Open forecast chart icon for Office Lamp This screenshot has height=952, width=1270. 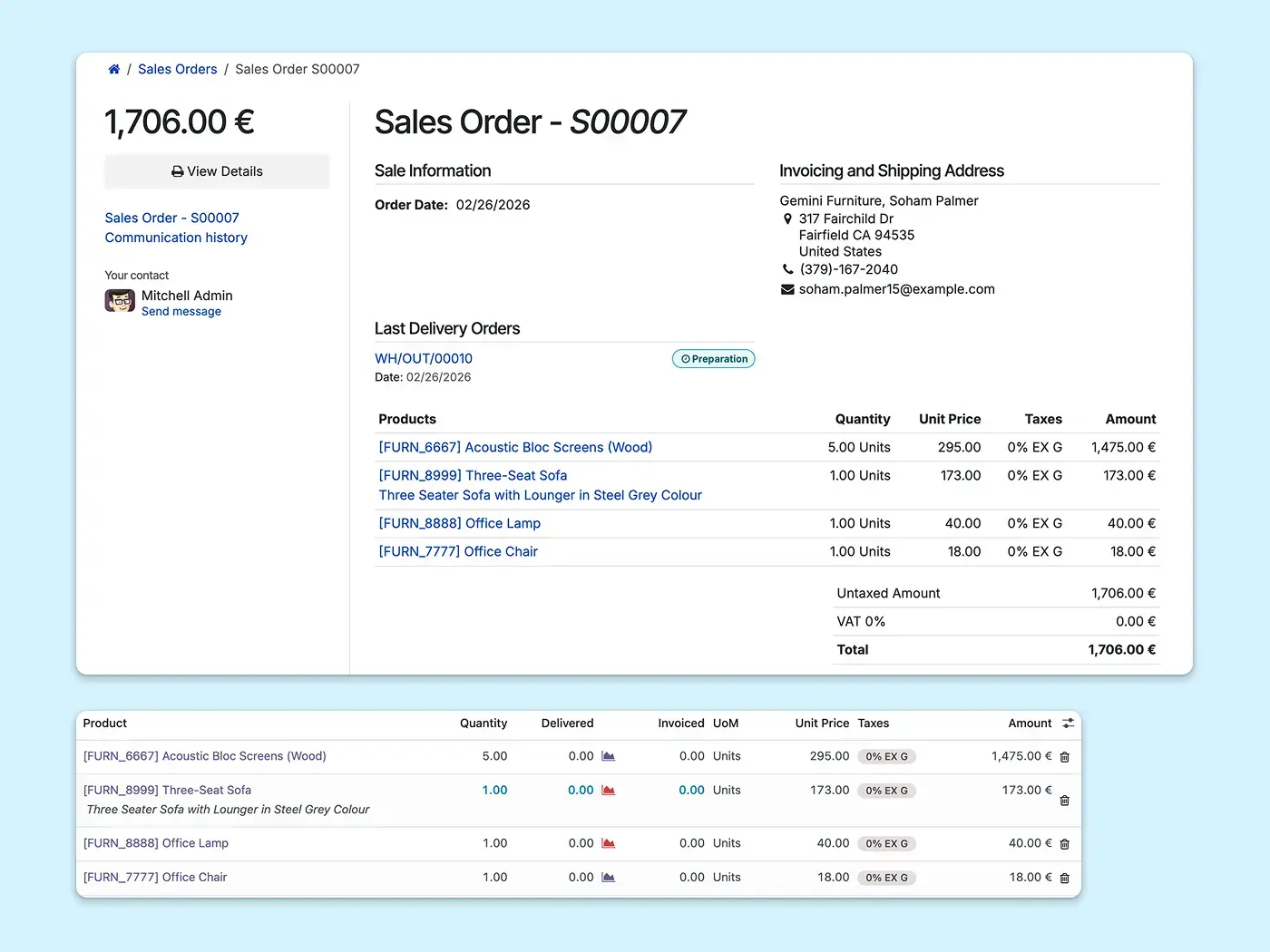pyautogui.click(x=609, y=843)
